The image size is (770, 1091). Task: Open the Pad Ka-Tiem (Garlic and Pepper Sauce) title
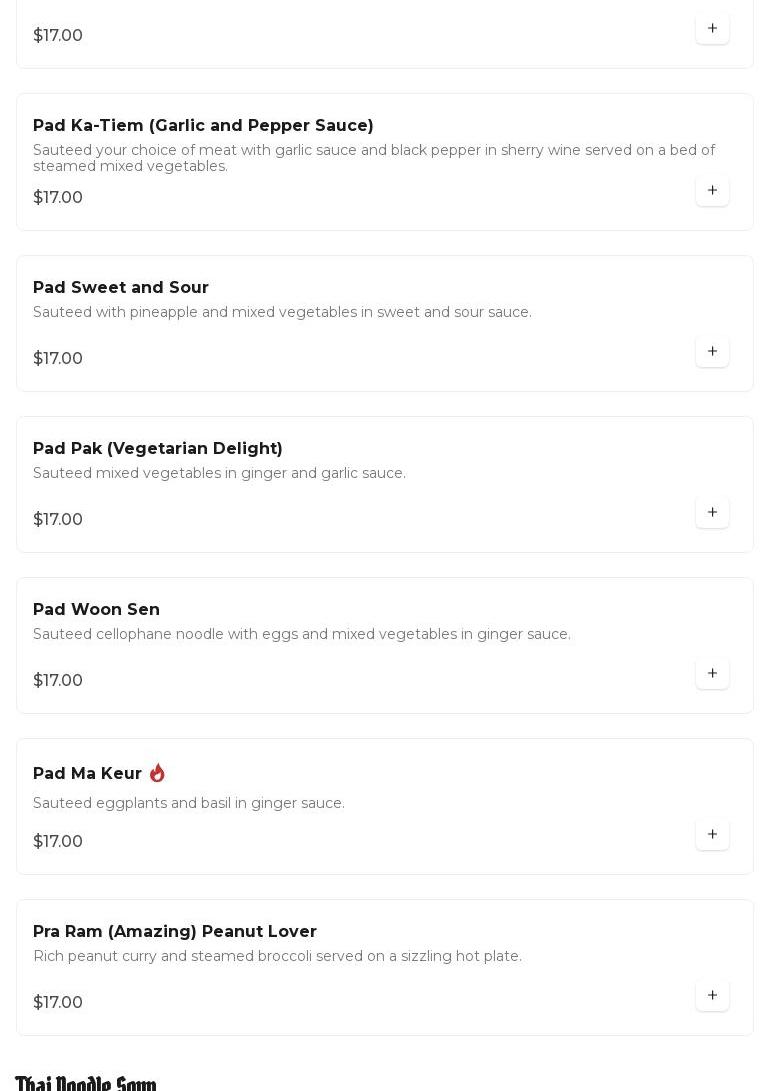[x=203, y=125]
